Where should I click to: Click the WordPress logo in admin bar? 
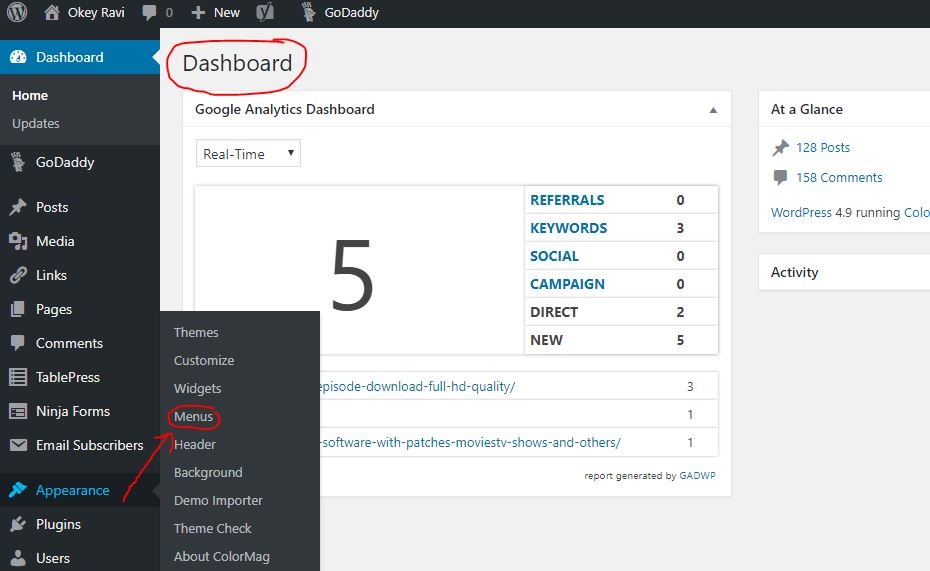17,12
